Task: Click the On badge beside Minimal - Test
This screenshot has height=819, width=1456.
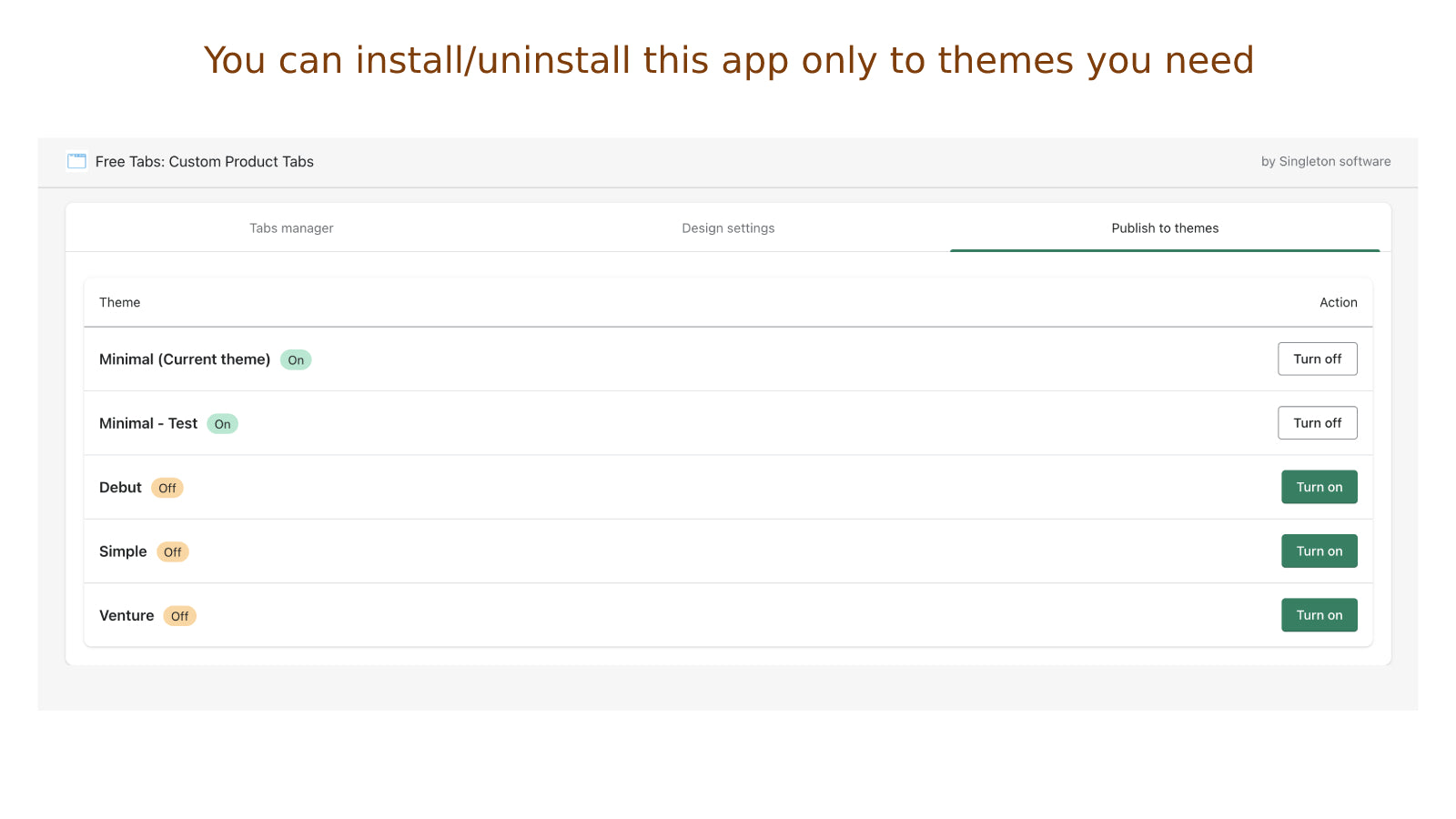Action: pyautogui.click(x=222, y=423)
